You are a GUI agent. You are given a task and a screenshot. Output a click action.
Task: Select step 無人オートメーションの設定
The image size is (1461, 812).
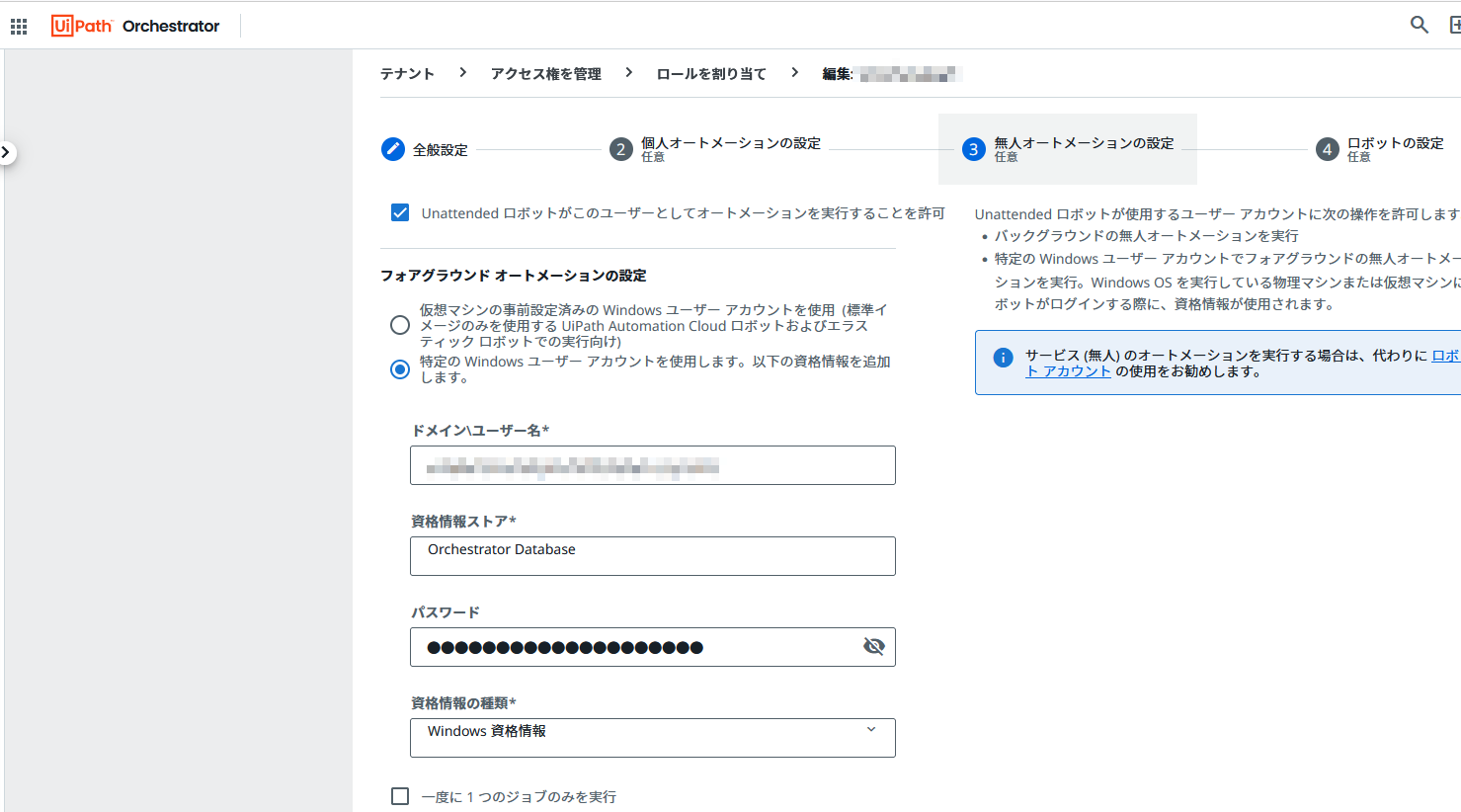click(x=1068, y=149)
